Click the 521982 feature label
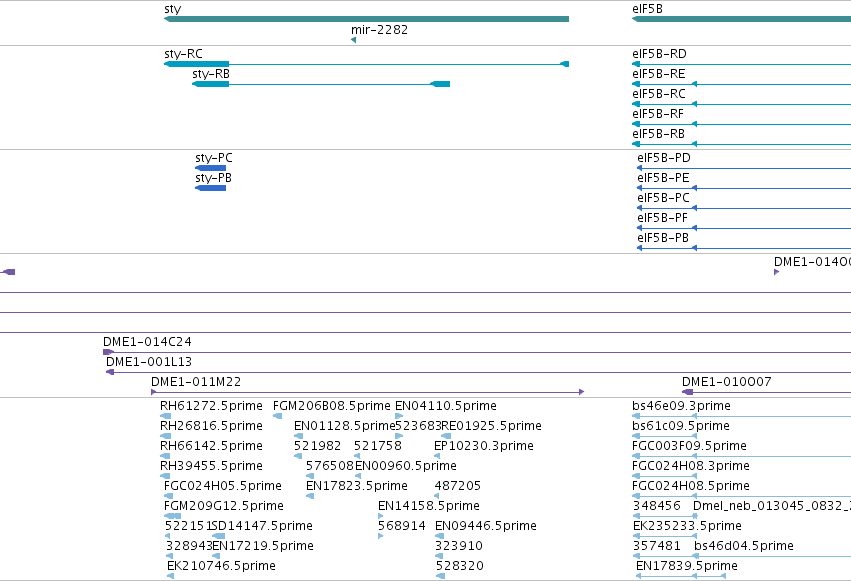 tap(317, 446)
